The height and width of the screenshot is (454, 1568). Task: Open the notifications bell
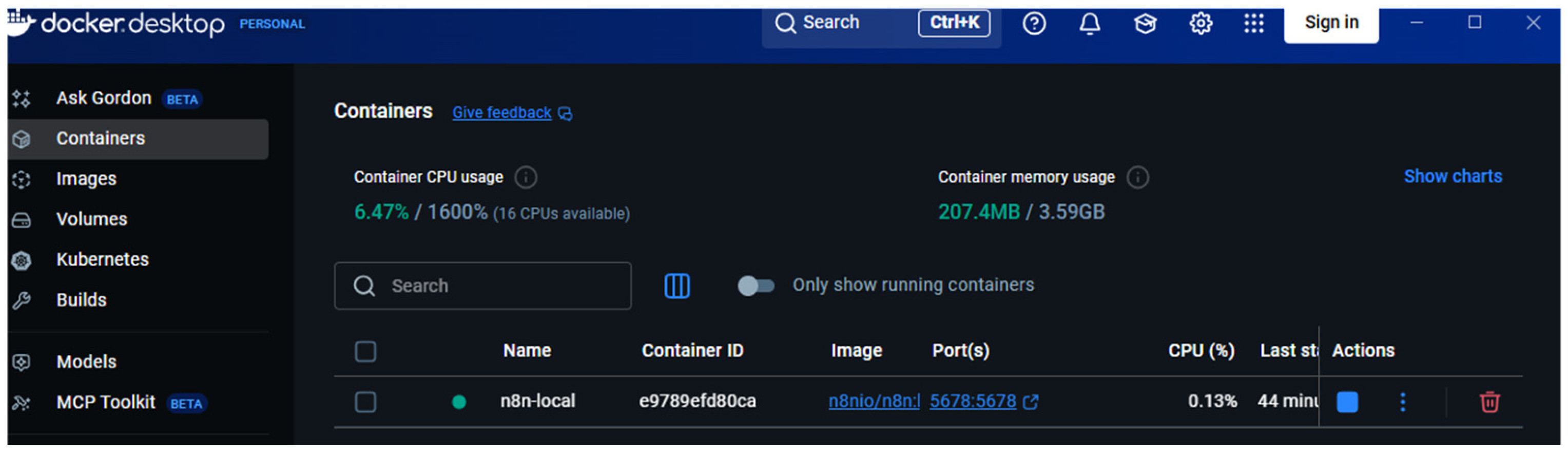point(1090,24)
